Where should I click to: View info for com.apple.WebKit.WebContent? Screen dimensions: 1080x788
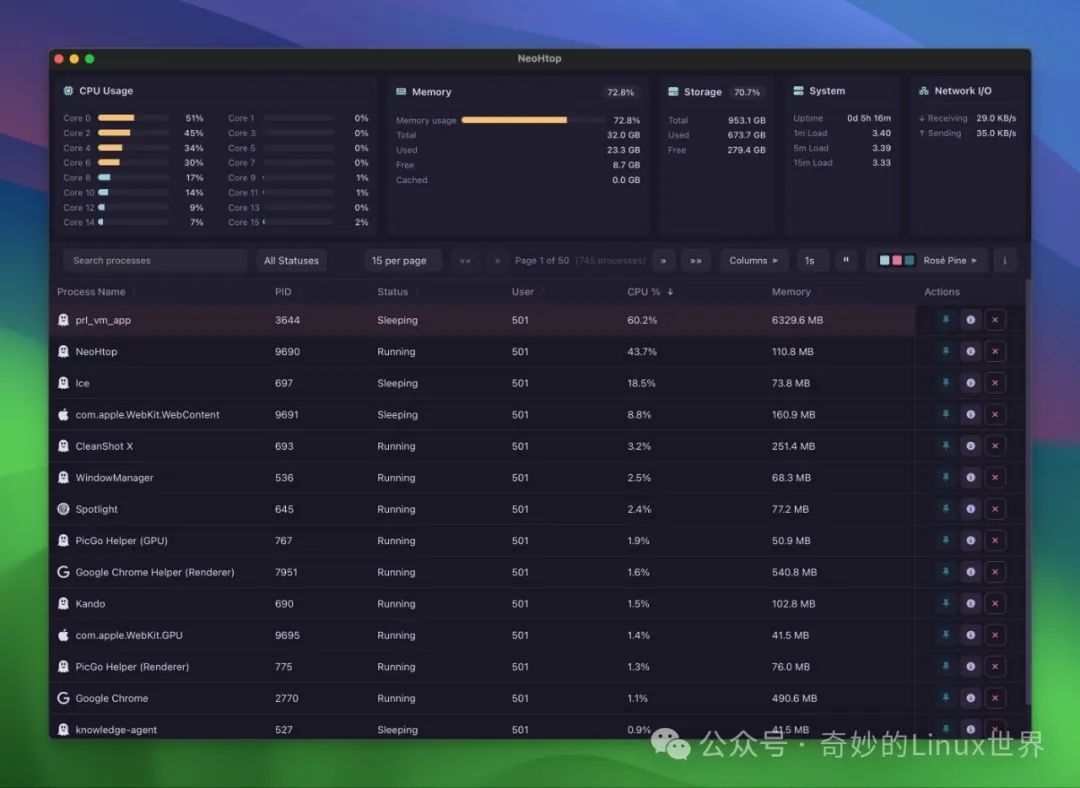coord(970,415)
